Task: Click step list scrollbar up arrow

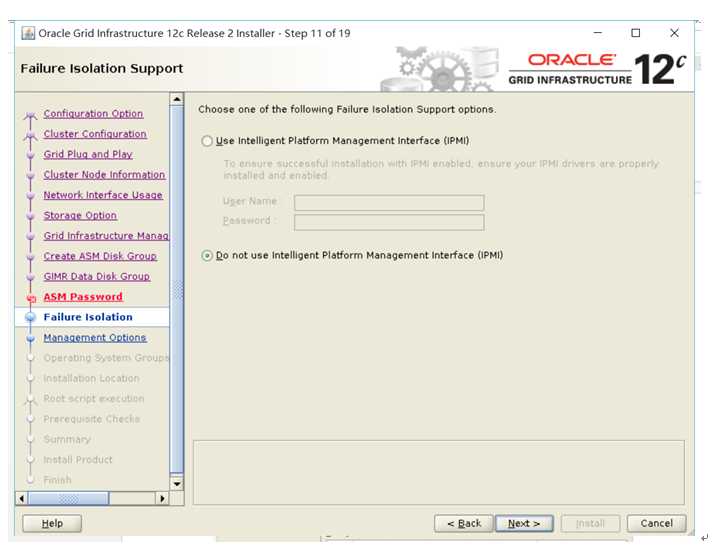Action: tap(177, 99)
